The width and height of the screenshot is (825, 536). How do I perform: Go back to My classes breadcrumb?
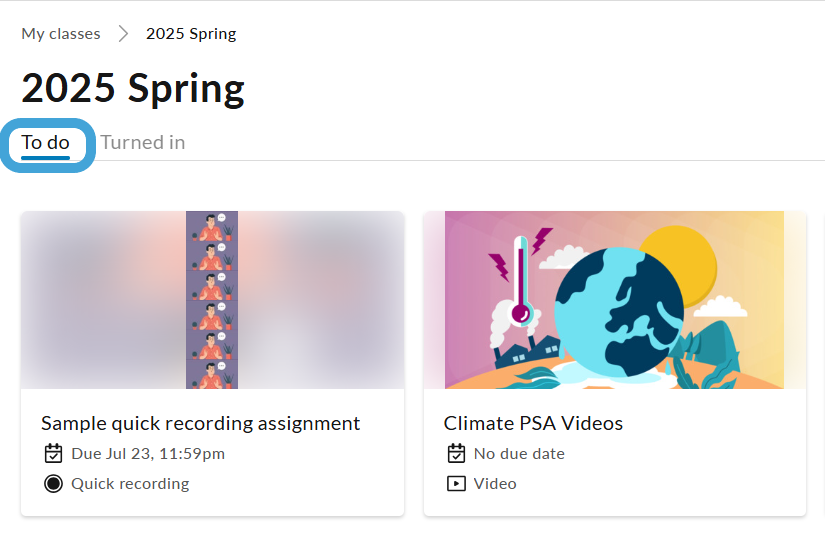point(61,34)
